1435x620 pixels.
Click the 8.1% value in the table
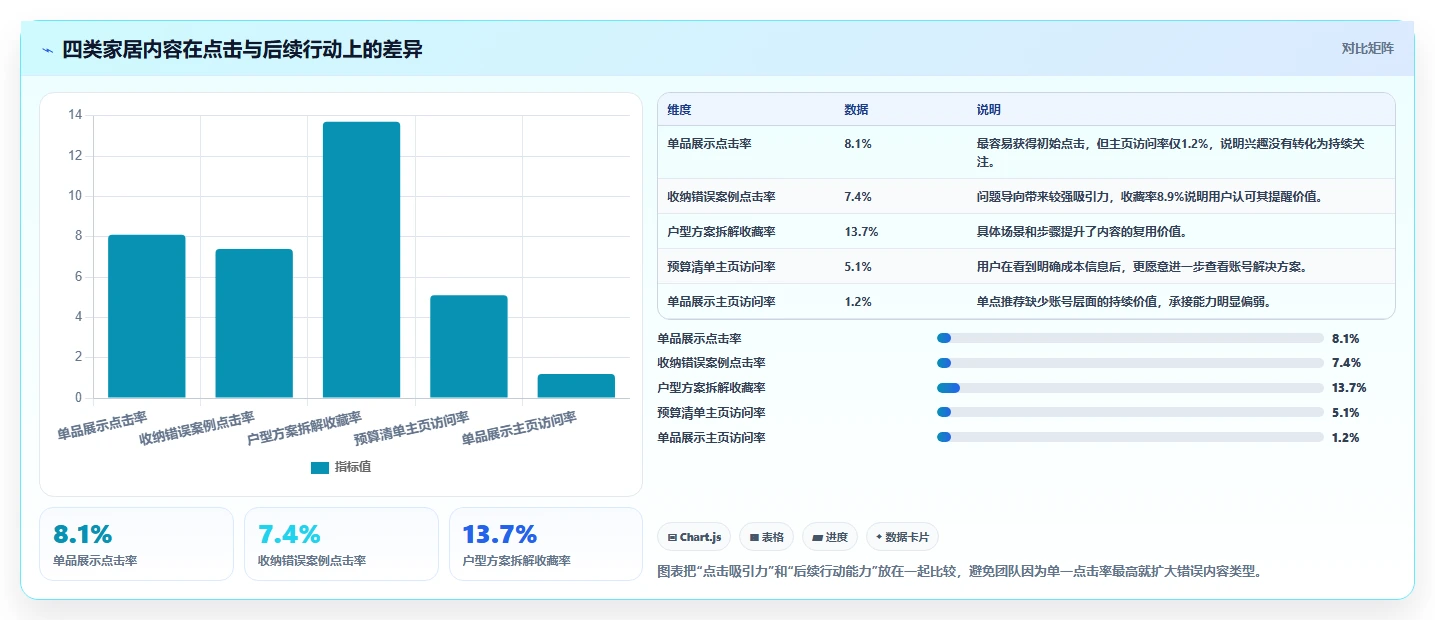point(858,144)
